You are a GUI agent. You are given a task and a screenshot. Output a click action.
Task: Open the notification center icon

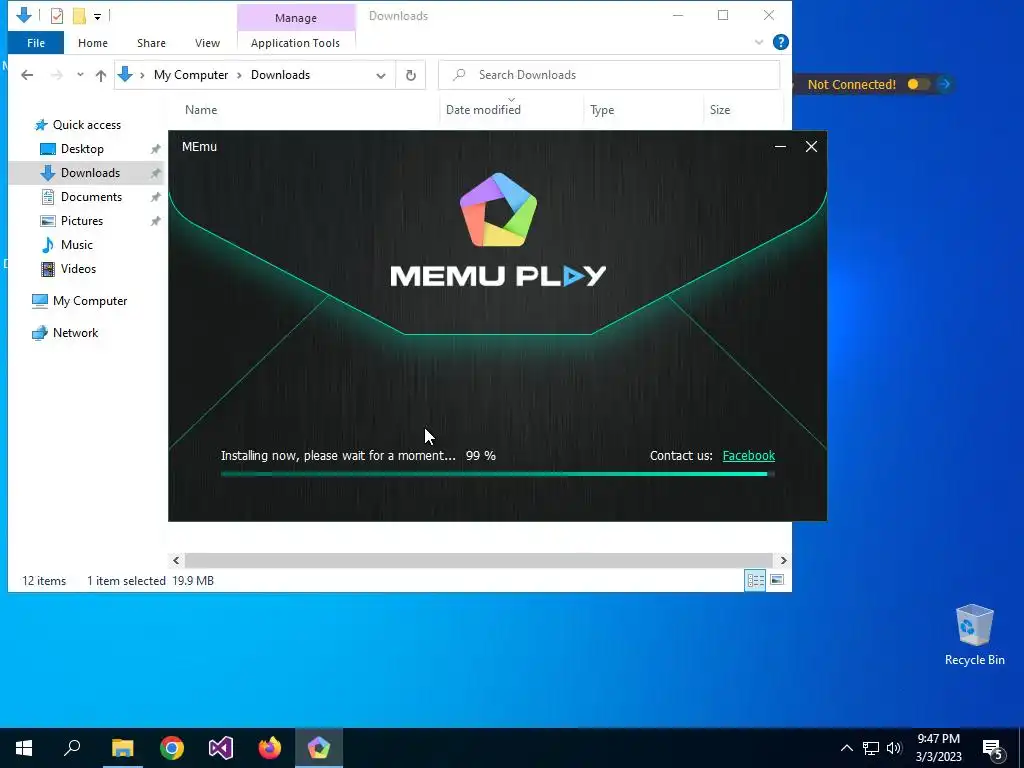coord(993,748)
